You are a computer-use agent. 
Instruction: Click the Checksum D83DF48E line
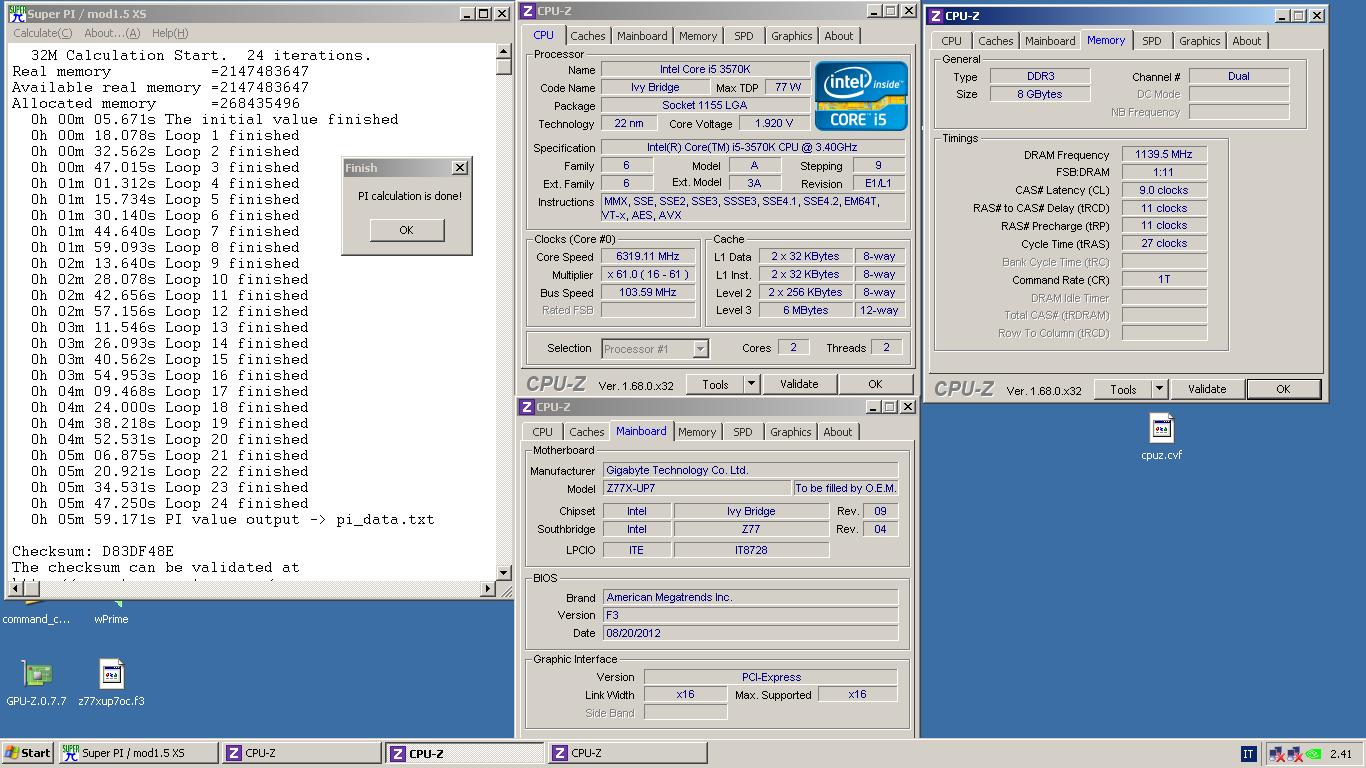coord(93,551)
